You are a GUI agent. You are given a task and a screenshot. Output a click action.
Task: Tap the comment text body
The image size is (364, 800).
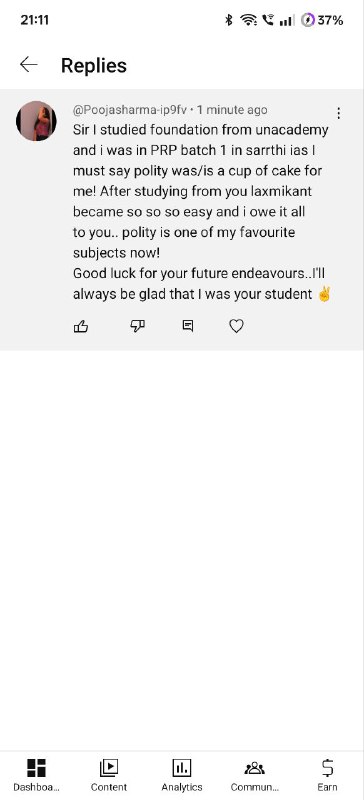(201, 212)
